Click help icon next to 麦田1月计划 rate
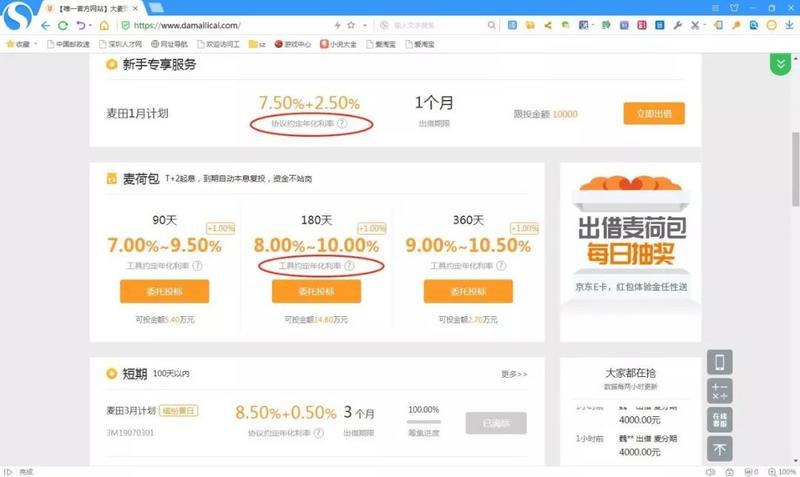Screen dimensions: 800x477 tap(342, 124)
